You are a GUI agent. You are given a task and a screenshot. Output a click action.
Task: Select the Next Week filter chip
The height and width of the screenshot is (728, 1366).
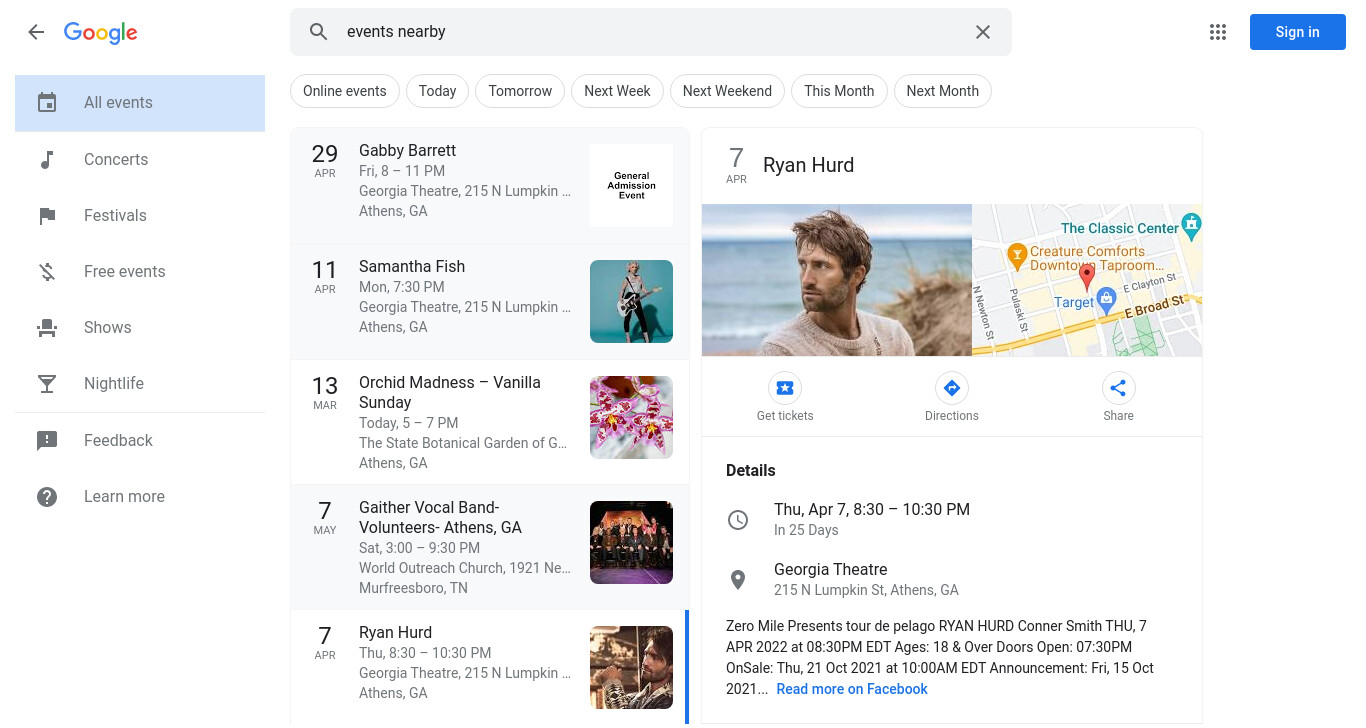(x=617, y=91)
